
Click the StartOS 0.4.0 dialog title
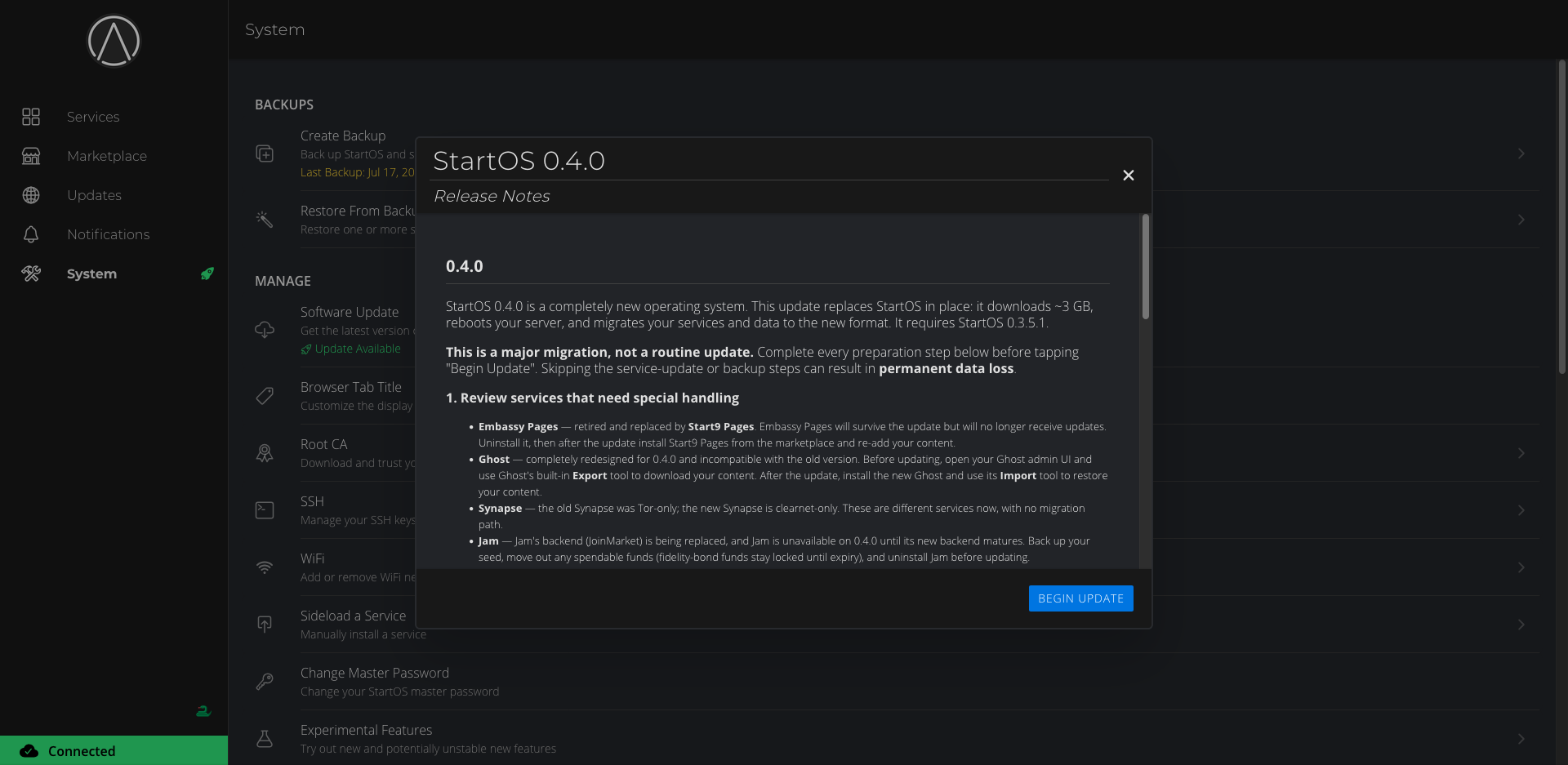click(519, 161)
